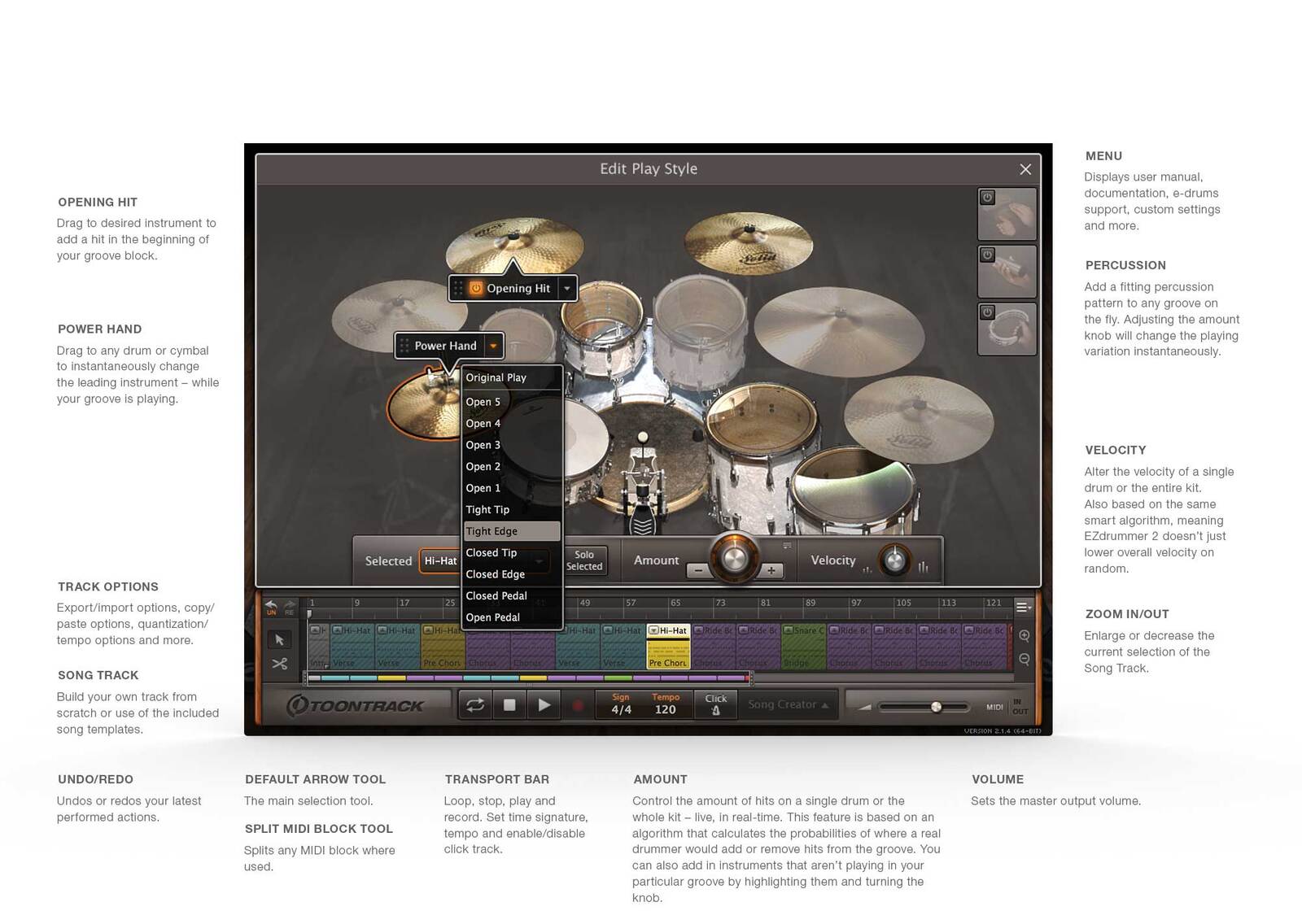Click the metronome Click button
The image size is (1302, 924).
pos(716,704)
